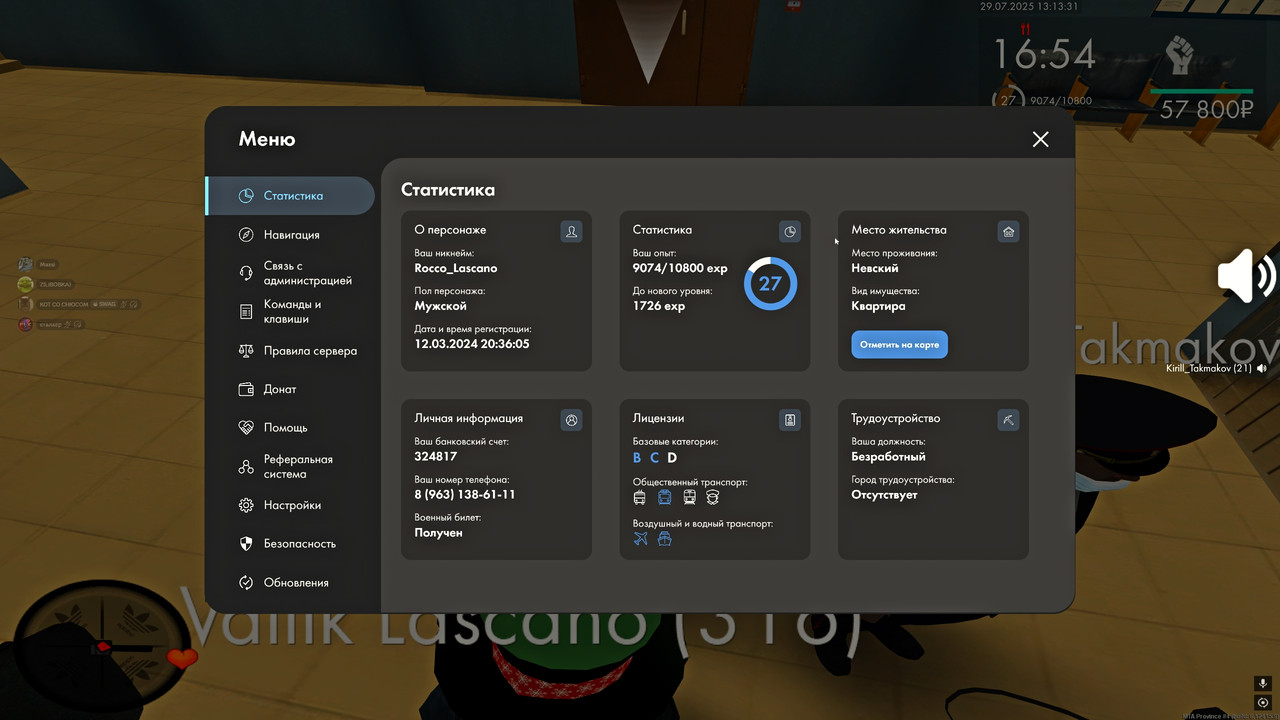Click the registration date 12.03.2024 20:36:05

point(472,344)
